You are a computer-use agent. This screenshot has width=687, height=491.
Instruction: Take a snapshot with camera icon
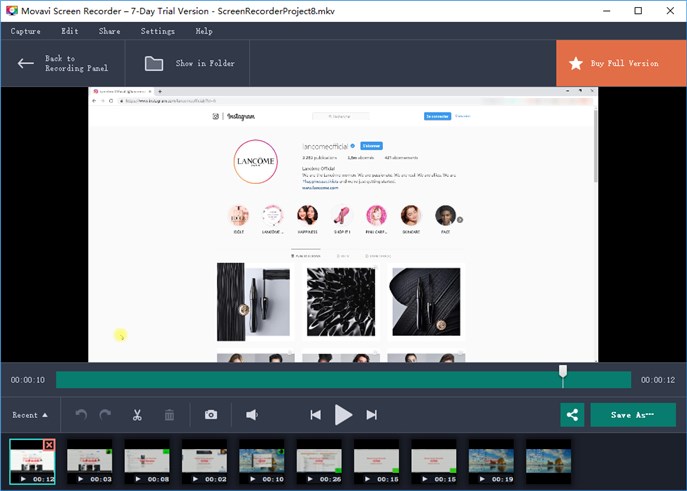pos(211,414)
